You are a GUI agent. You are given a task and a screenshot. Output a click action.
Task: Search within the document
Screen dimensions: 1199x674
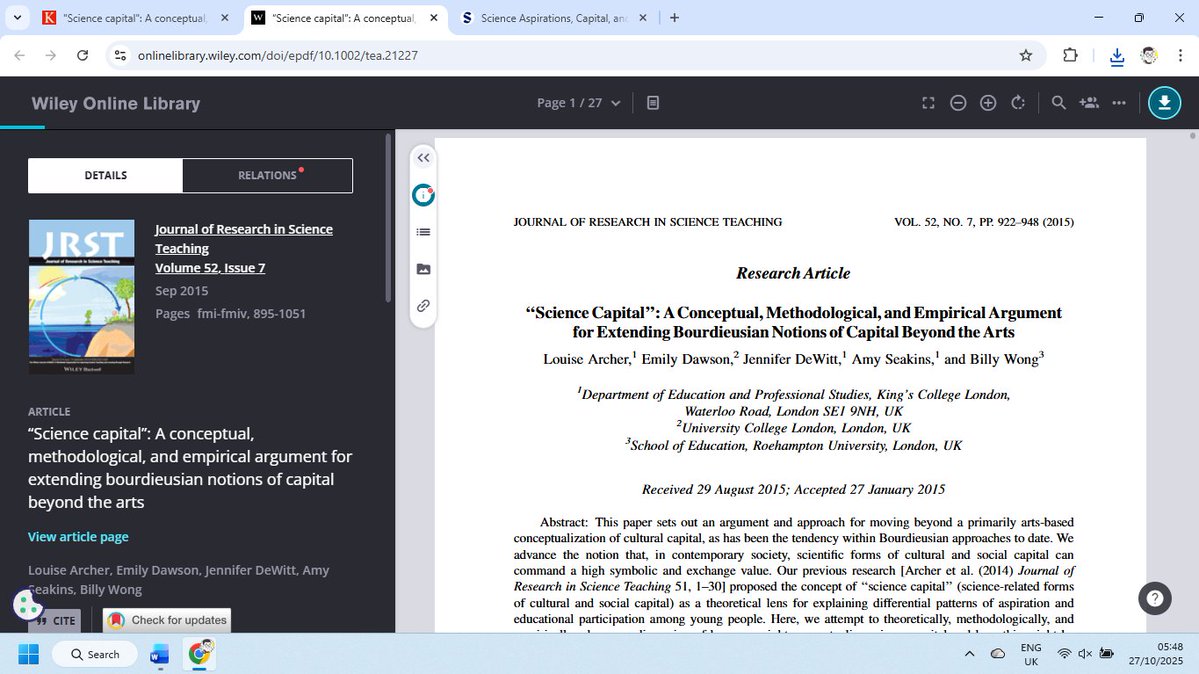(x=1058, y=103)
